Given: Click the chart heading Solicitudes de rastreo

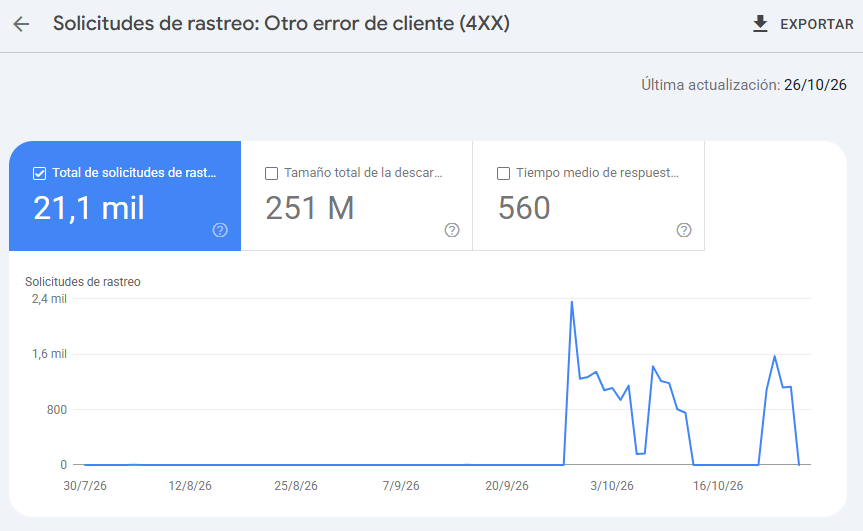Looking at the screenshot, I should click(83, 282).
